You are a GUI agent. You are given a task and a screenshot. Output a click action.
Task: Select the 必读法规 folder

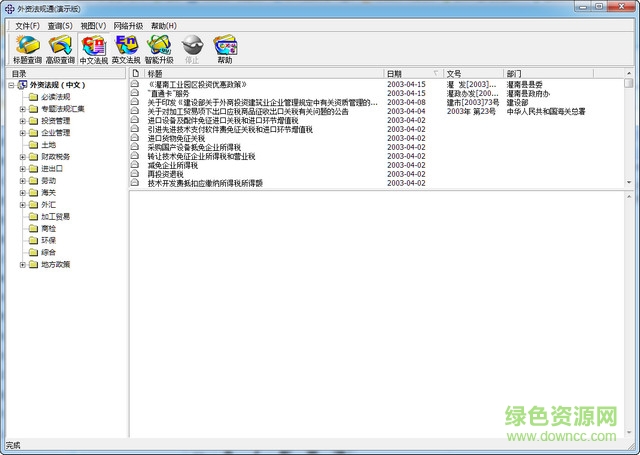pyautogui.click(x=56, y=97)
